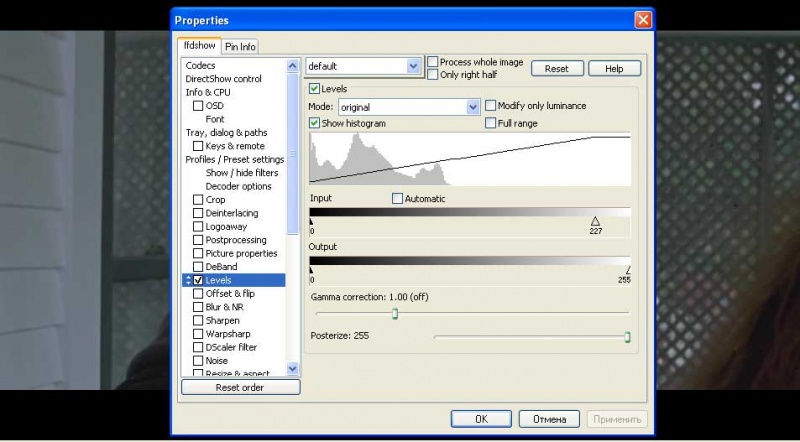
Task: Click the output white level marker at 255
Action: coord(628,270)
